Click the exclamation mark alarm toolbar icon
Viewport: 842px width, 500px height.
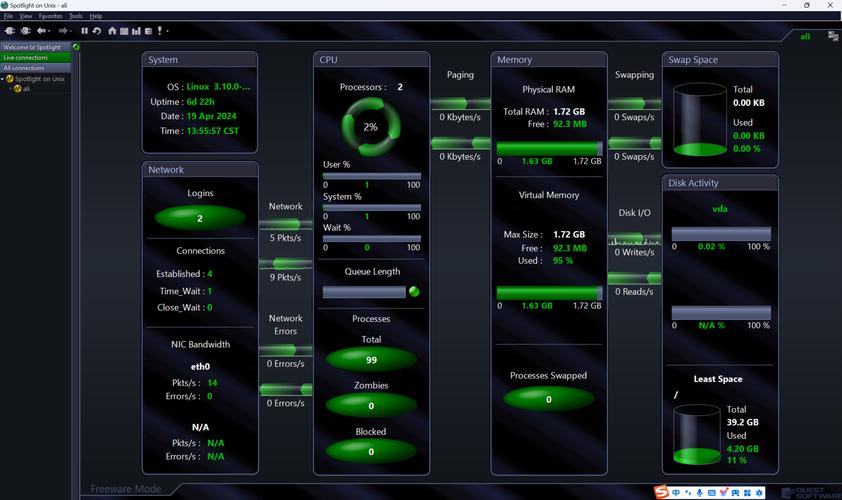pos(158,31)
